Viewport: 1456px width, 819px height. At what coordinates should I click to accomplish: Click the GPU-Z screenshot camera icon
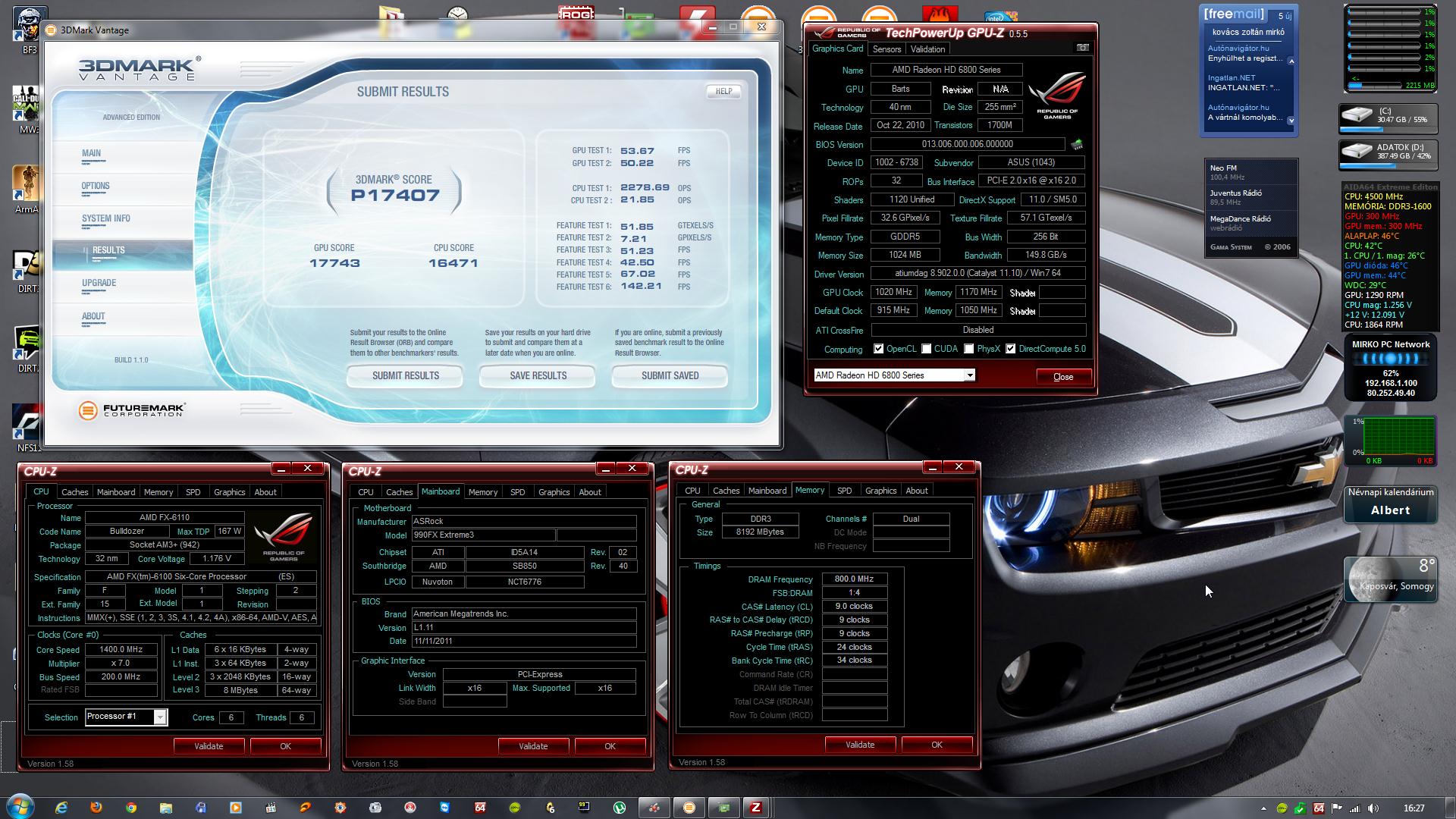coord(1083,48)
